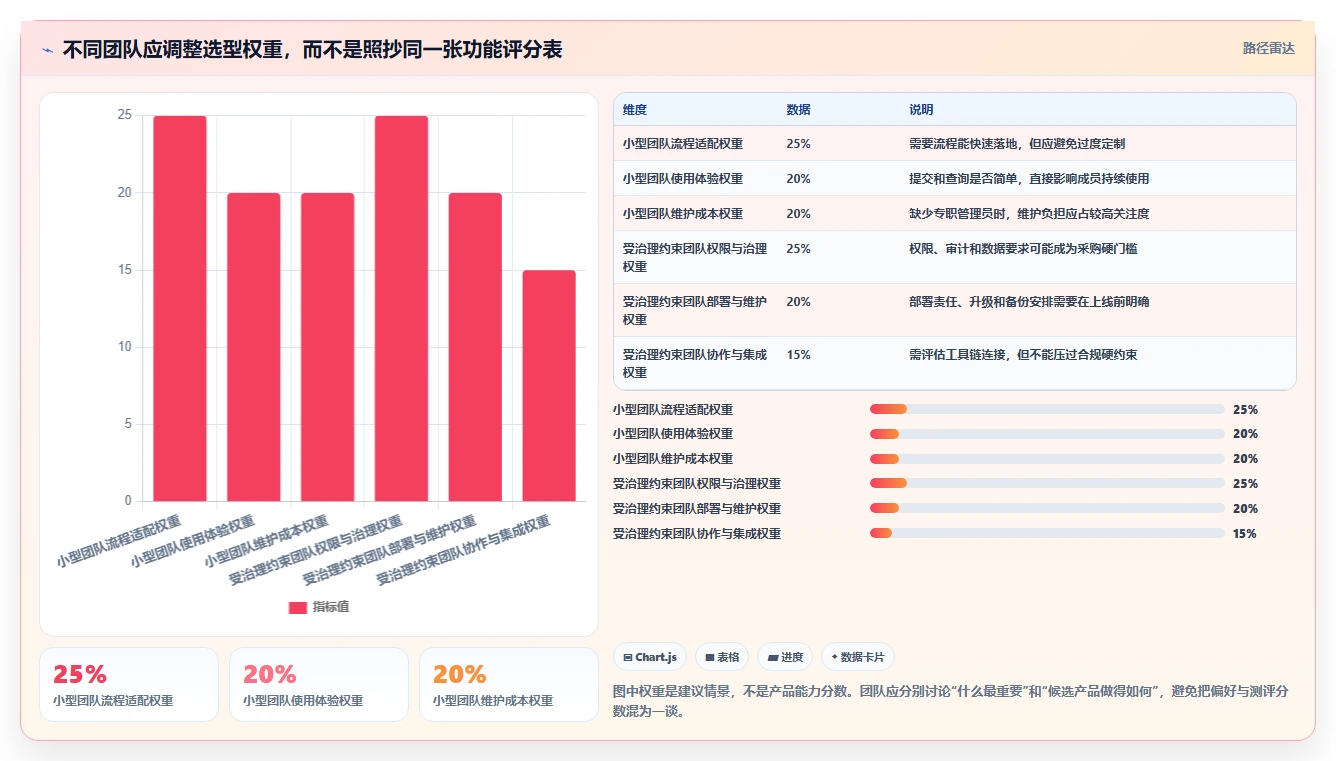Toggle the 指标值 legend entry in the chart
Viewport: 1336px width, 761px height.
[319, 607]
